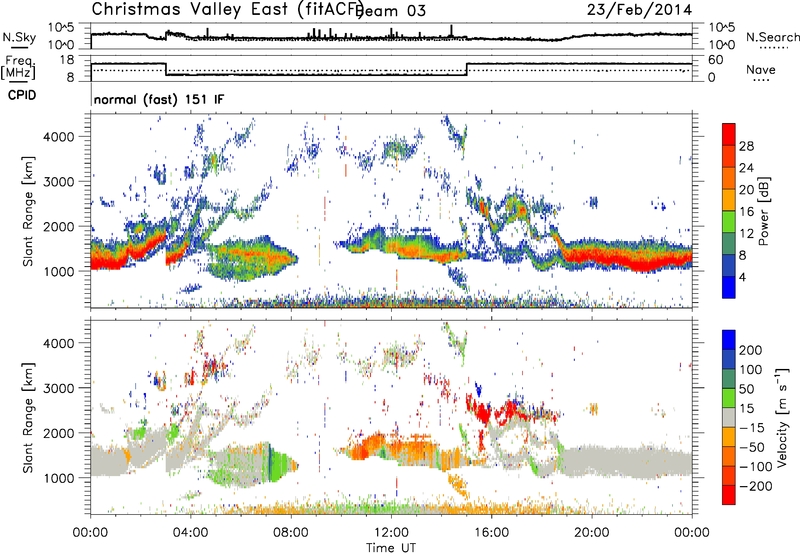Click the "-200" value on the Velocity scale

click(x=756, y=486)
